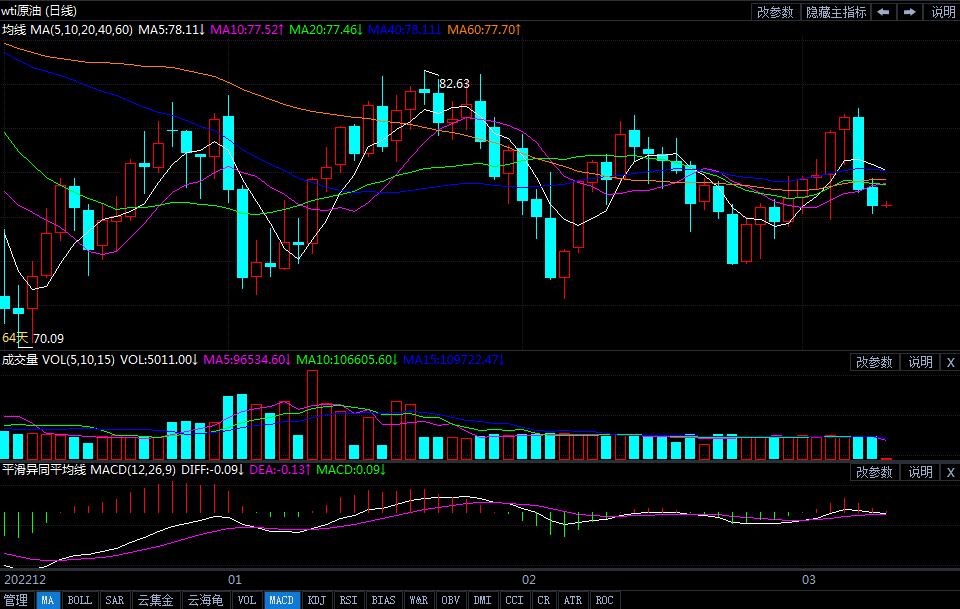This screenshot has width=960, height=609.
Task: Select the RSI indicator tab
Action: 348,600
